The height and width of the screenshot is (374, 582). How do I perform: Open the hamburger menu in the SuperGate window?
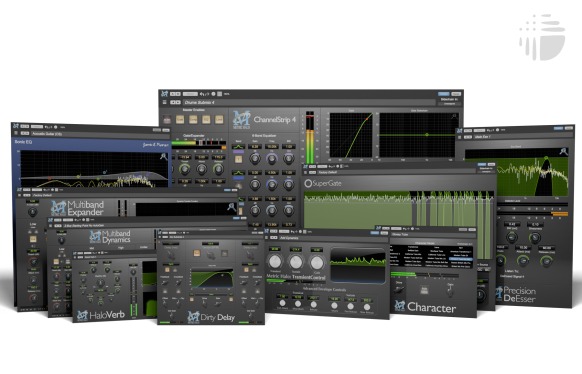tap(306, 173)
